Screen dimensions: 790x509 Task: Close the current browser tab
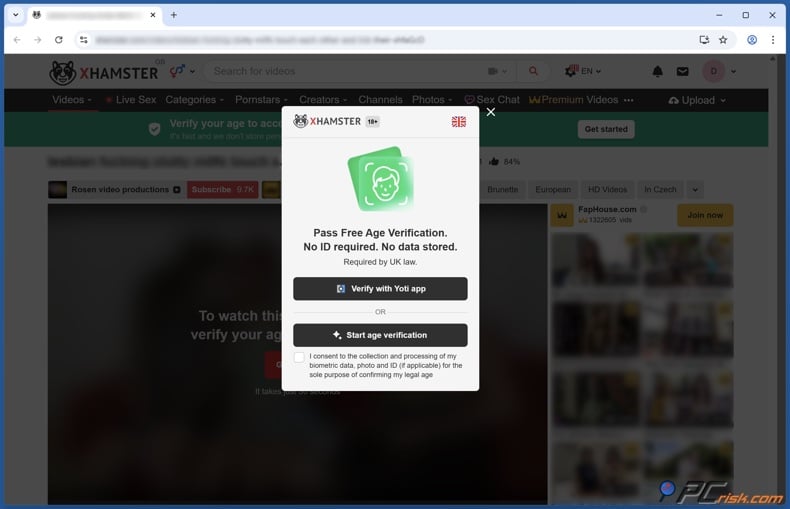coord(153,15)
